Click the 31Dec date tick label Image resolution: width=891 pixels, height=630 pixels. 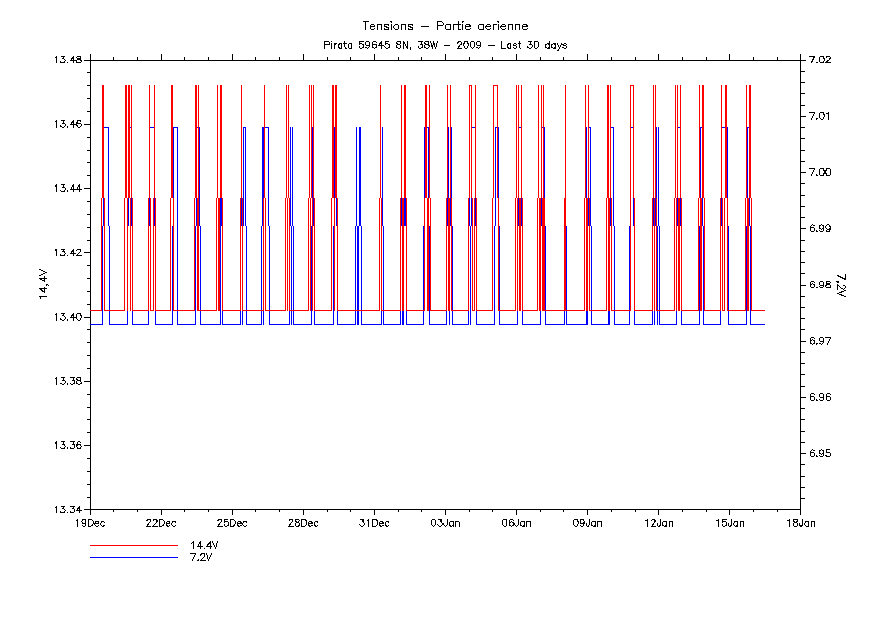(x=374, y=522)
